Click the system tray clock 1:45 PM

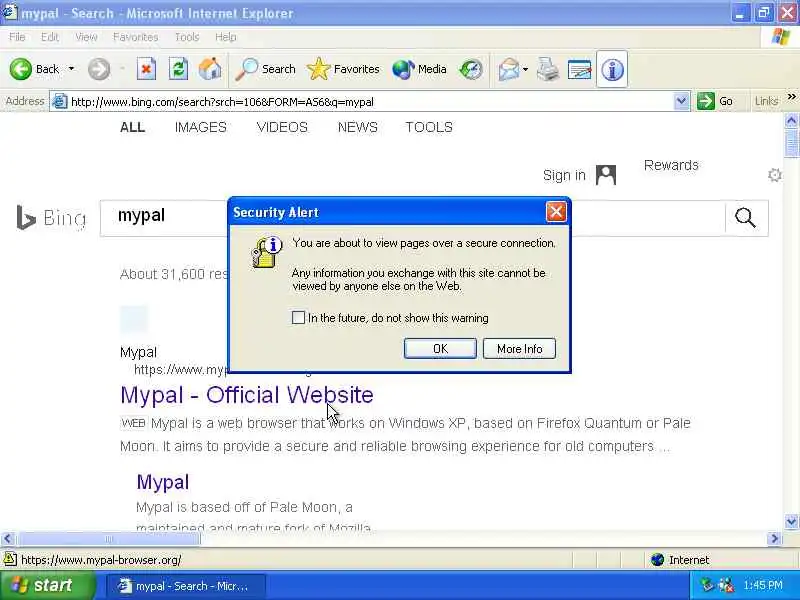pos(763,585)
